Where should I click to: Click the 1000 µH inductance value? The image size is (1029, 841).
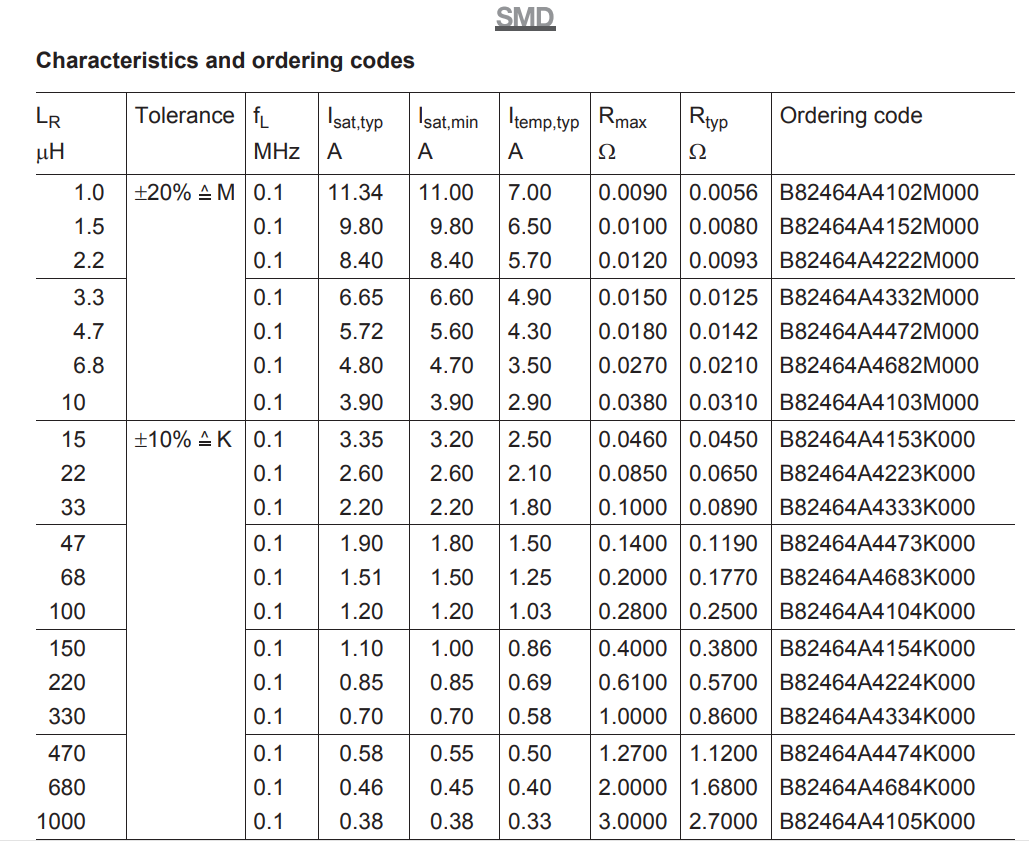62,822
